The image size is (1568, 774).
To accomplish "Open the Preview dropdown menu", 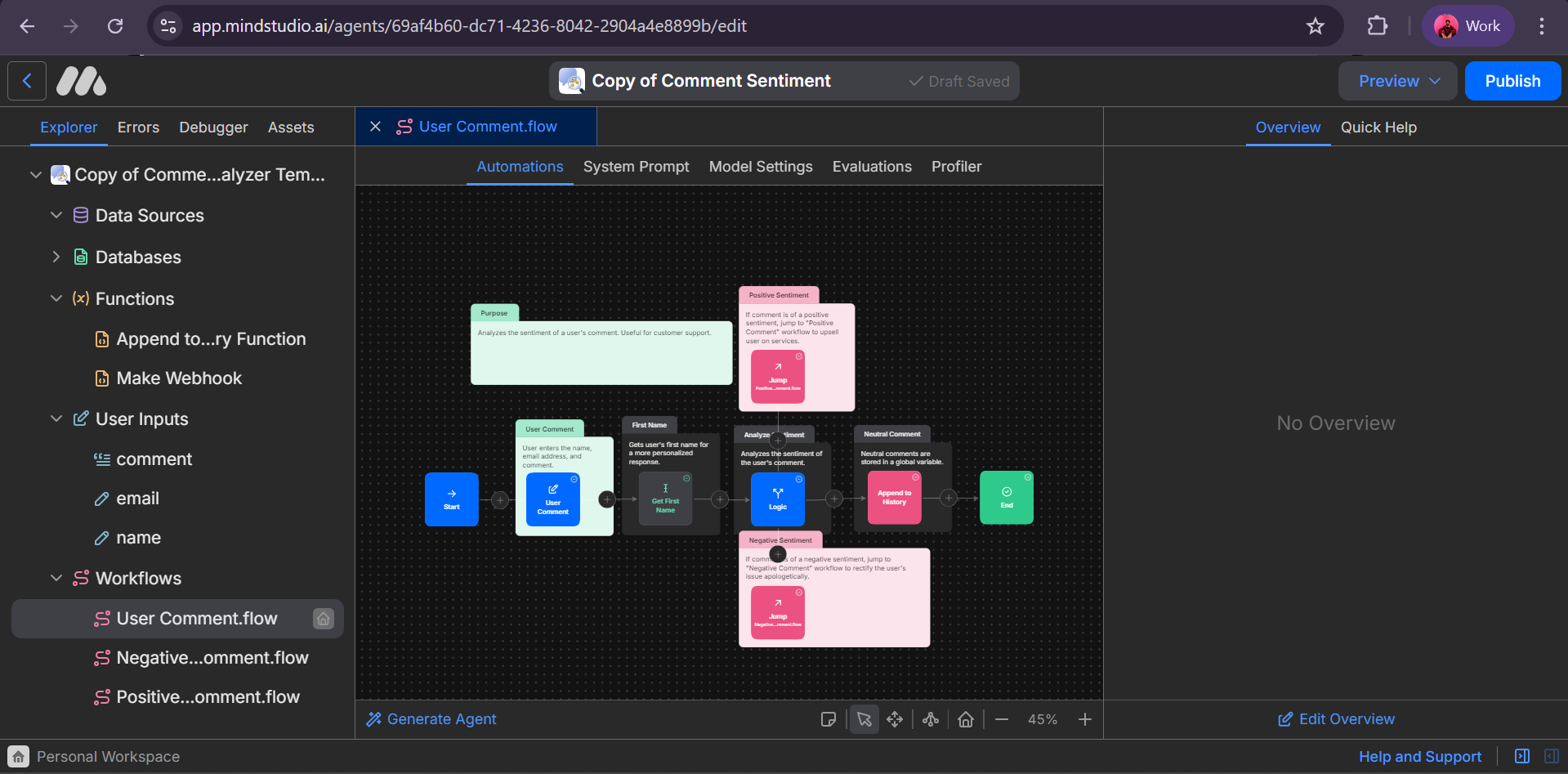I will point(1397,81).
